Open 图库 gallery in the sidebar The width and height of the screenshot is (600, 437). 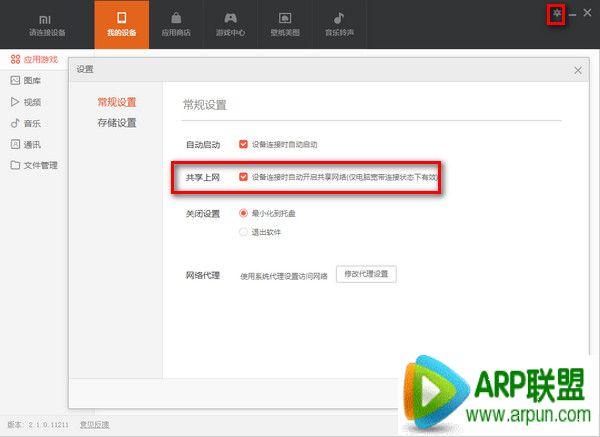(33, 81)
